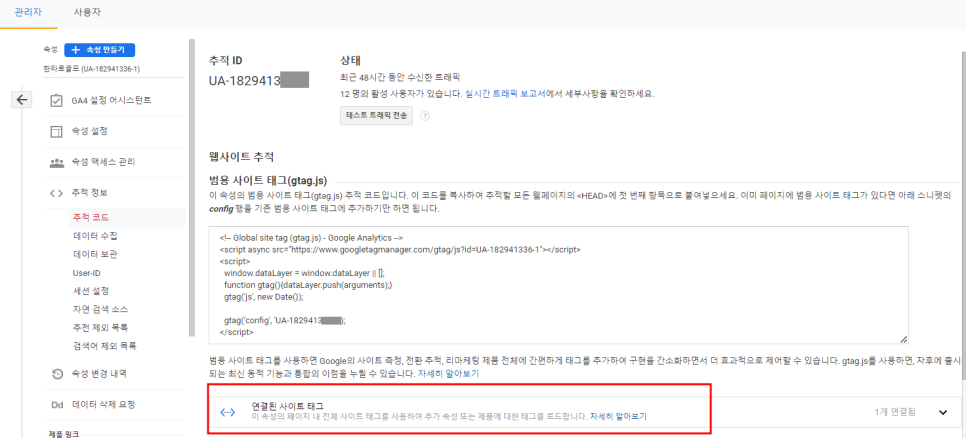This screenshot has width=966, height=438.
Task: Switch to the 사용자 tab
Action: pos(87,12)
